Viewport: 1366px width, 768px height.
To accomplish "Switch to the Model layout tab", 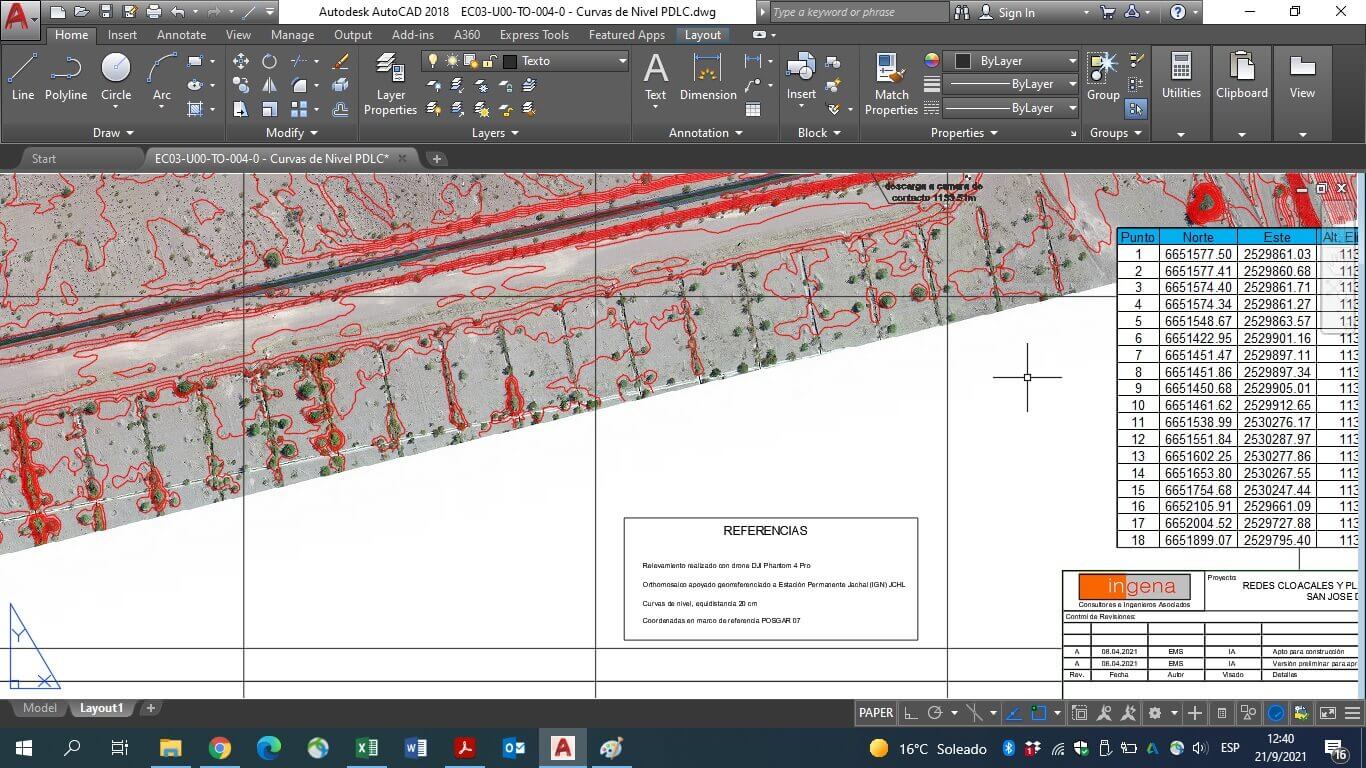I will click(x=40, y=708).
